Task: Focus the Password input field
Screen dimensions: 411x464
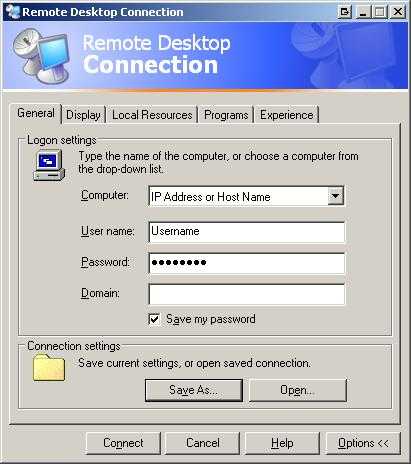Action: 247,263
